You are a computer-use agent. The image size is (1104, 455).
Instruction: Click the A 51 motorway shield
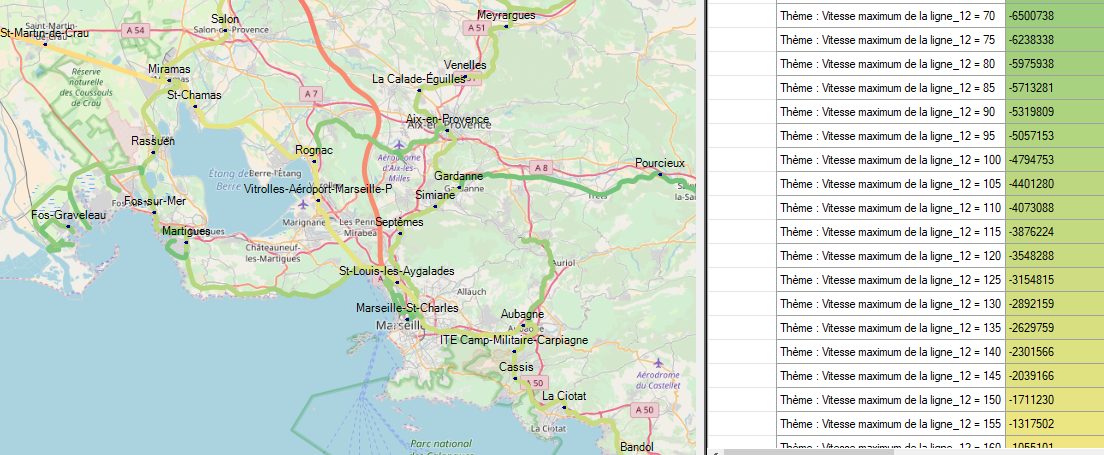[x=480, y=28]
